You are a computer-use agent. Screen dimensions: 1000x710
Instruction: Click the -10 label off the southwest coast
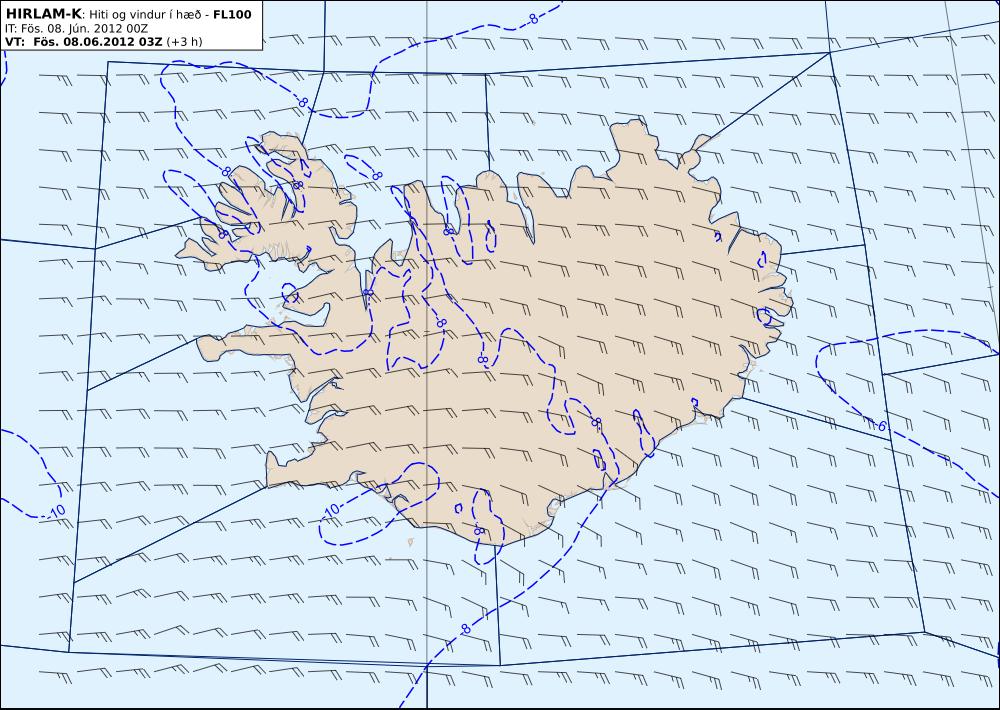[332, 510]
